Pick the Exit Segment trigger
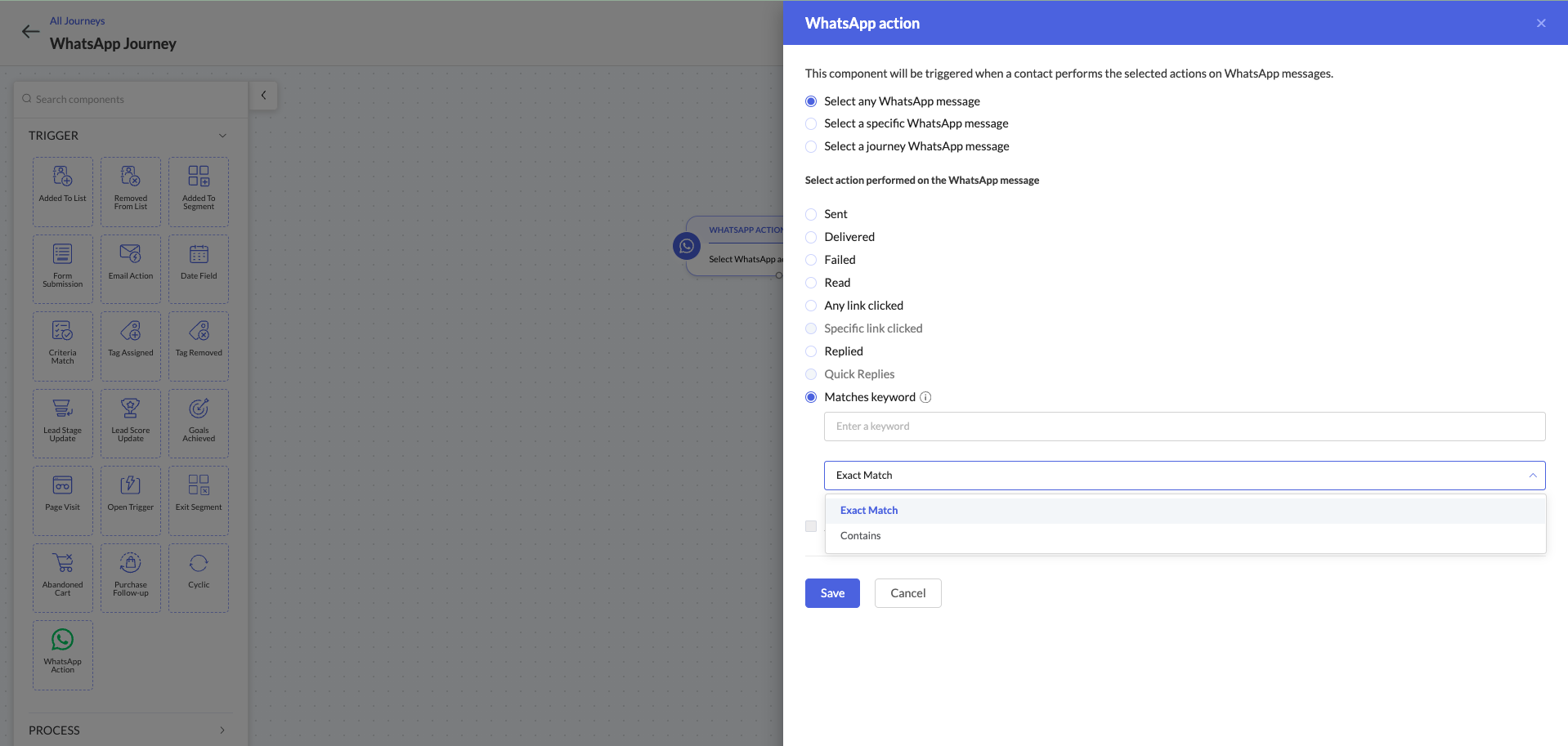Image resolution: width=1568 pixels, height=746 pixels. pyautogui.click(x=199, y=501)
